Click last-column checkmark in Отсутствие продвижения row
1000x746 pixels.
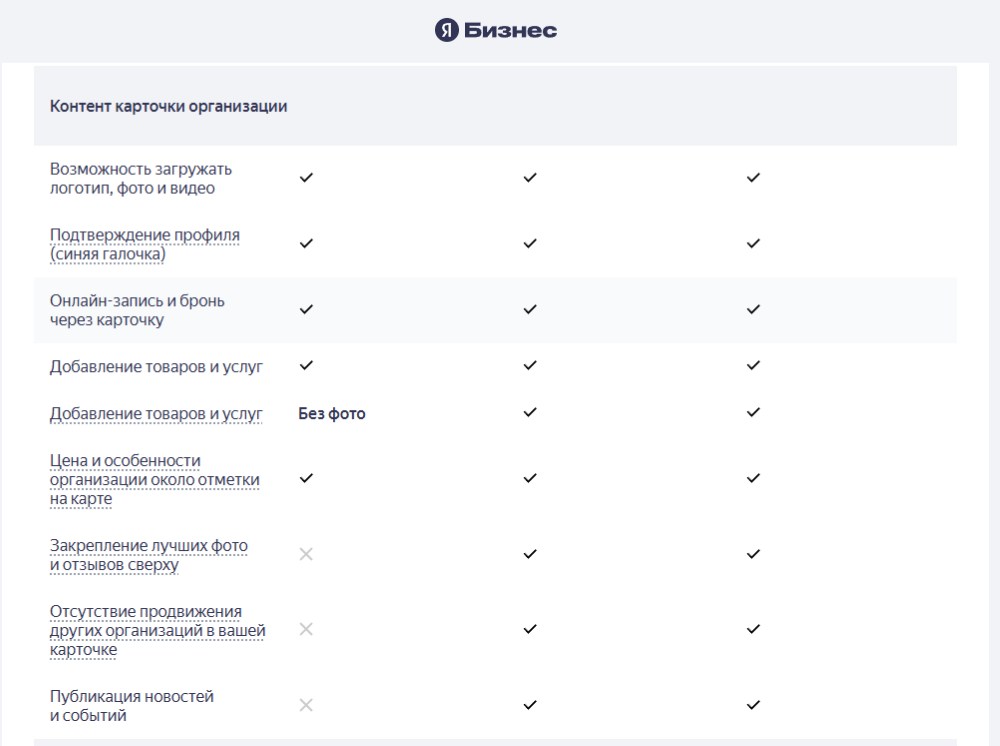coord(753,629)
